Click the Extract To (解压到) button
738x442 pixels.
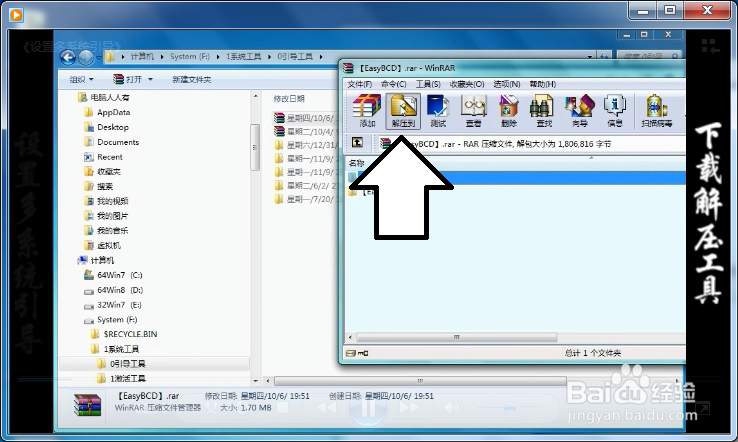click(x=403, y=111)
